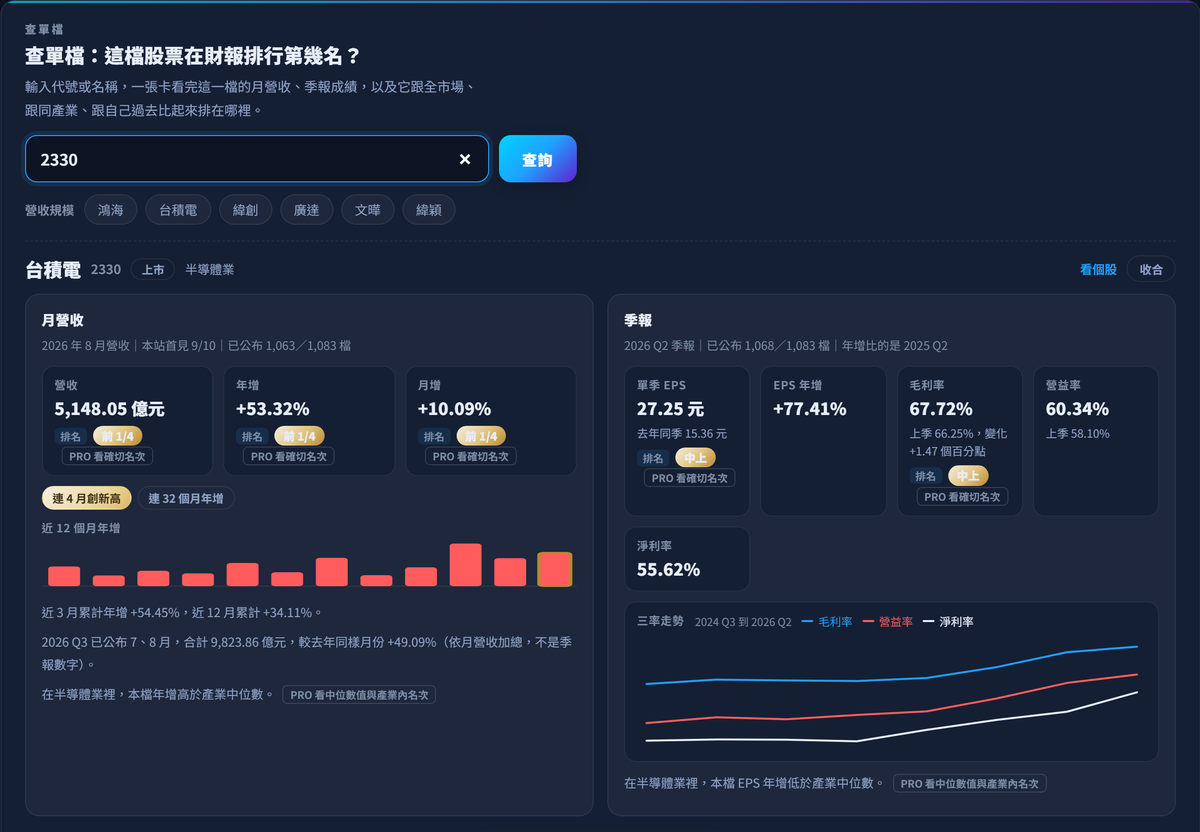Screen dimensions: 1200x832
Task: Open PRO 看確切名次 in the 單季 EPS card
Action: click(x=690, y=478)
